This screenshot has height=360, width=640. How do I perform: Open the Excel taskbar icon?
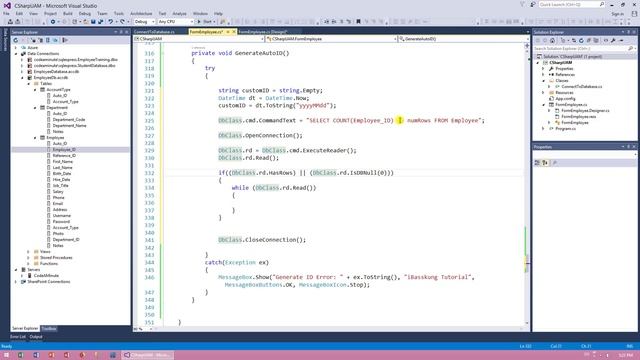20,355
